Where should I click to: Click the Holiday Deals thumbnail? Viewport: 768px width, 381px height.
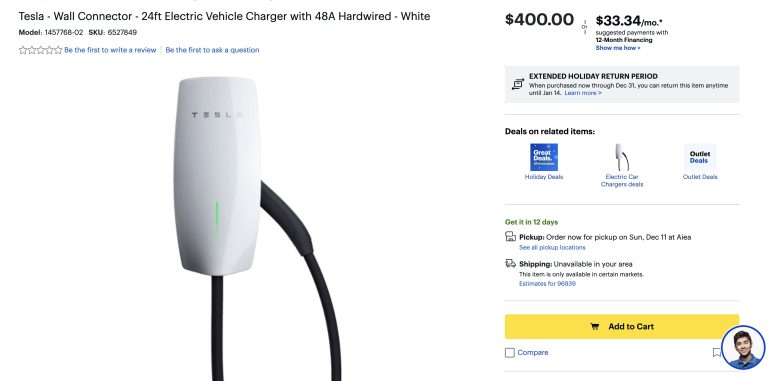(544, 157)
